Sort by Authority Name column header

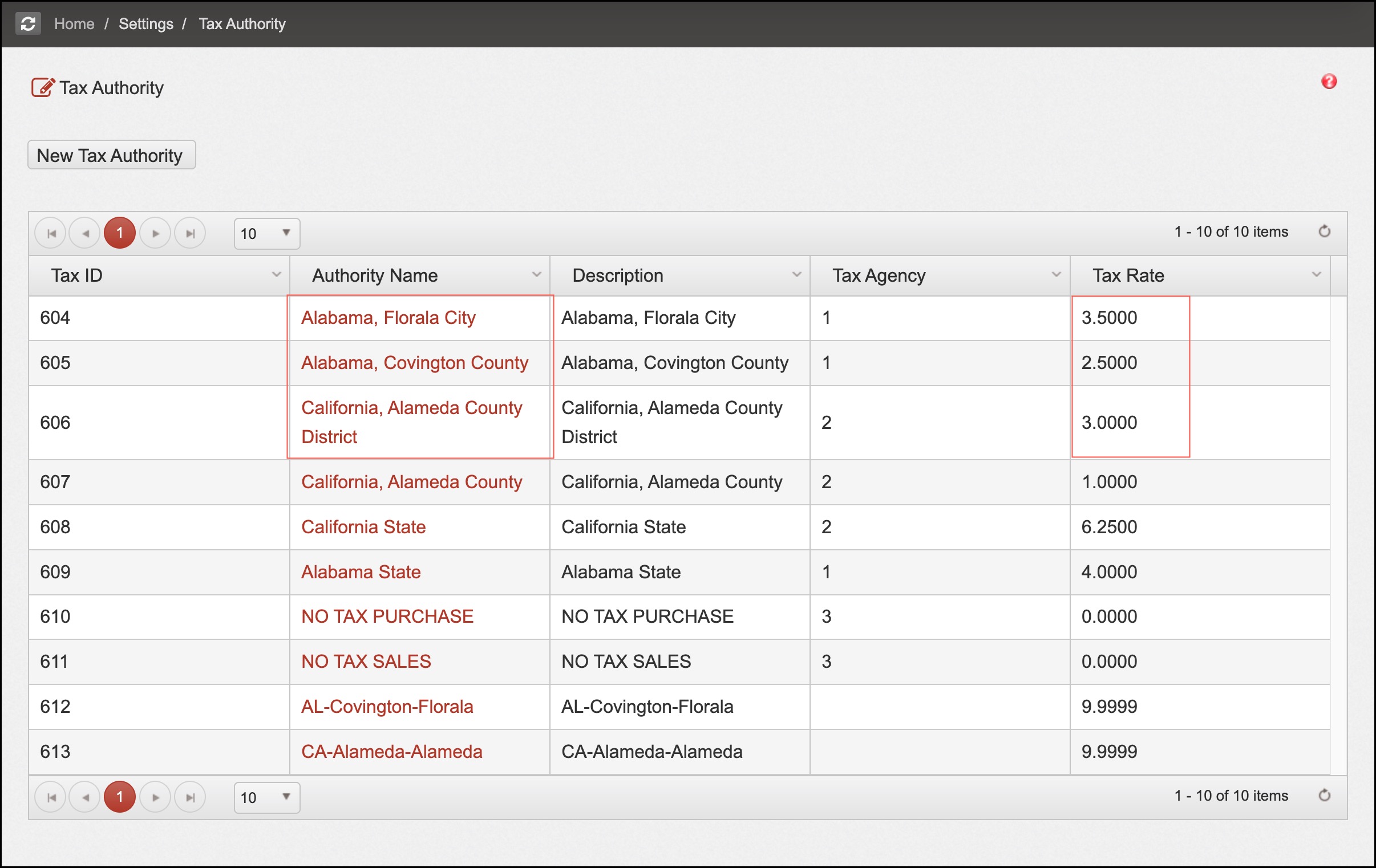(375, 275)
